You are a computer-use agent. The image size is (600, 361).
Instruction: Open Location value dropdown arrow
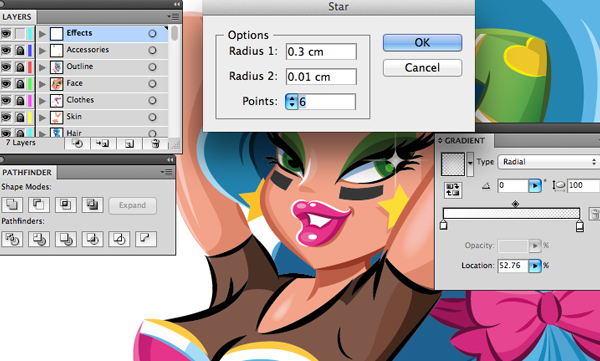tap(535, 265)
